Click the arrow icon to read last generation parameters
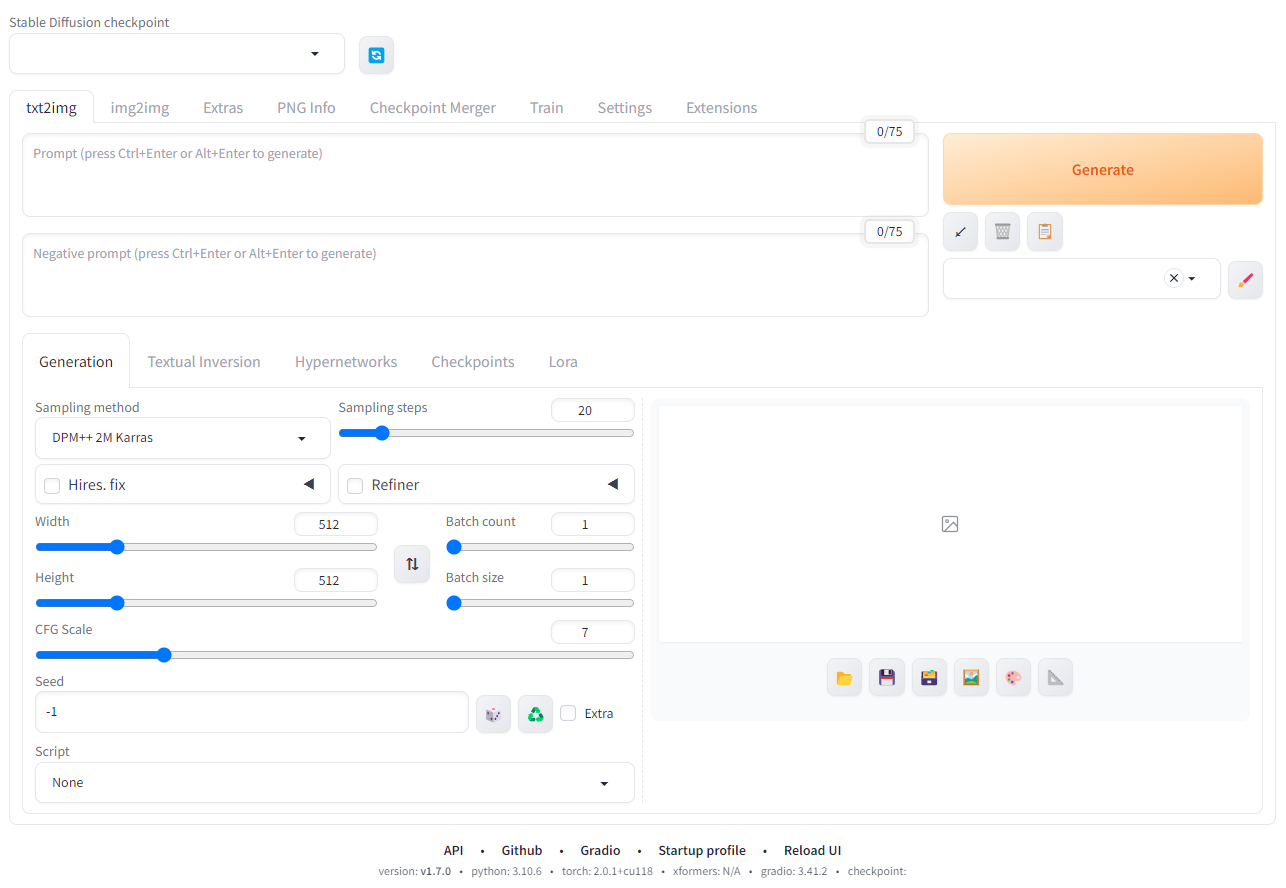Image resolution: width=1286 pixels, height=888 pixels. pyautogui.click(x=960, y=231)
